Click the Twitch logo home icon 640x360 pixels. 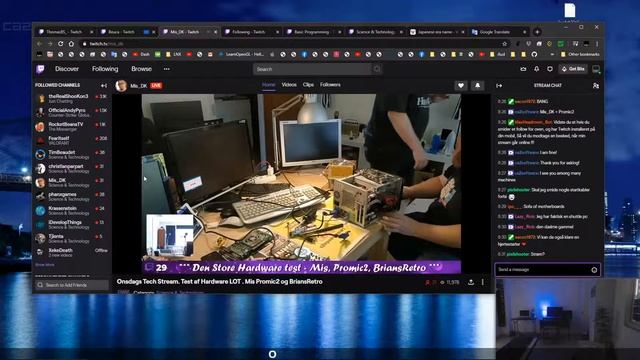[x=40, y=69]
